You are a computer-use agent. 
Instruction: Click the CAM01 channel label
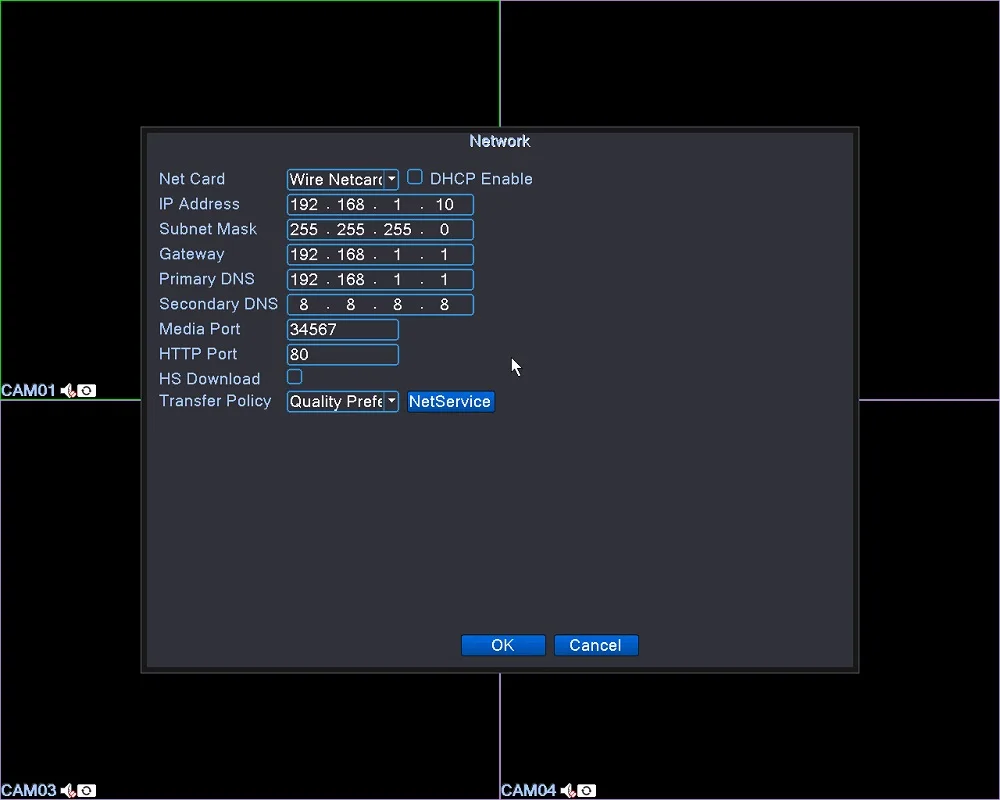[x=29, y=390]
